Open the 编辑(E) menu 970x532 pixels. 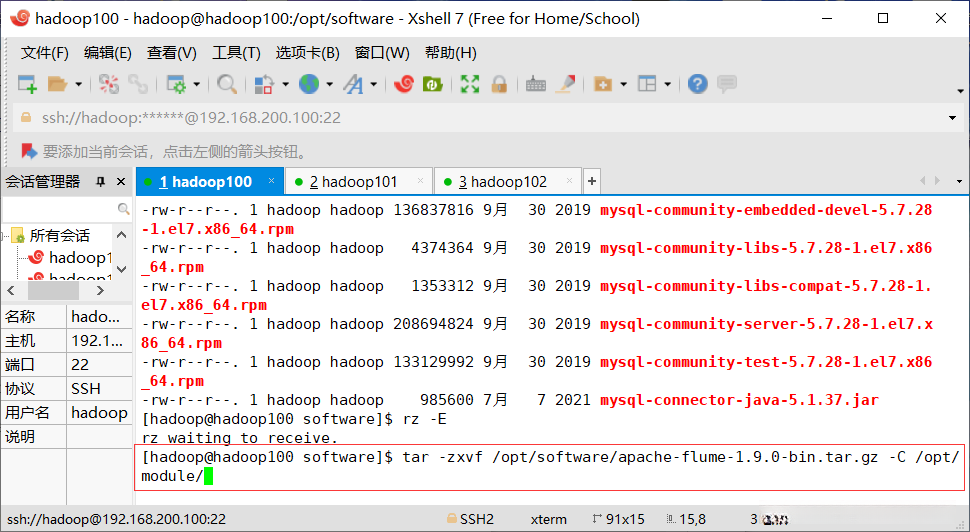coord(108,53)
